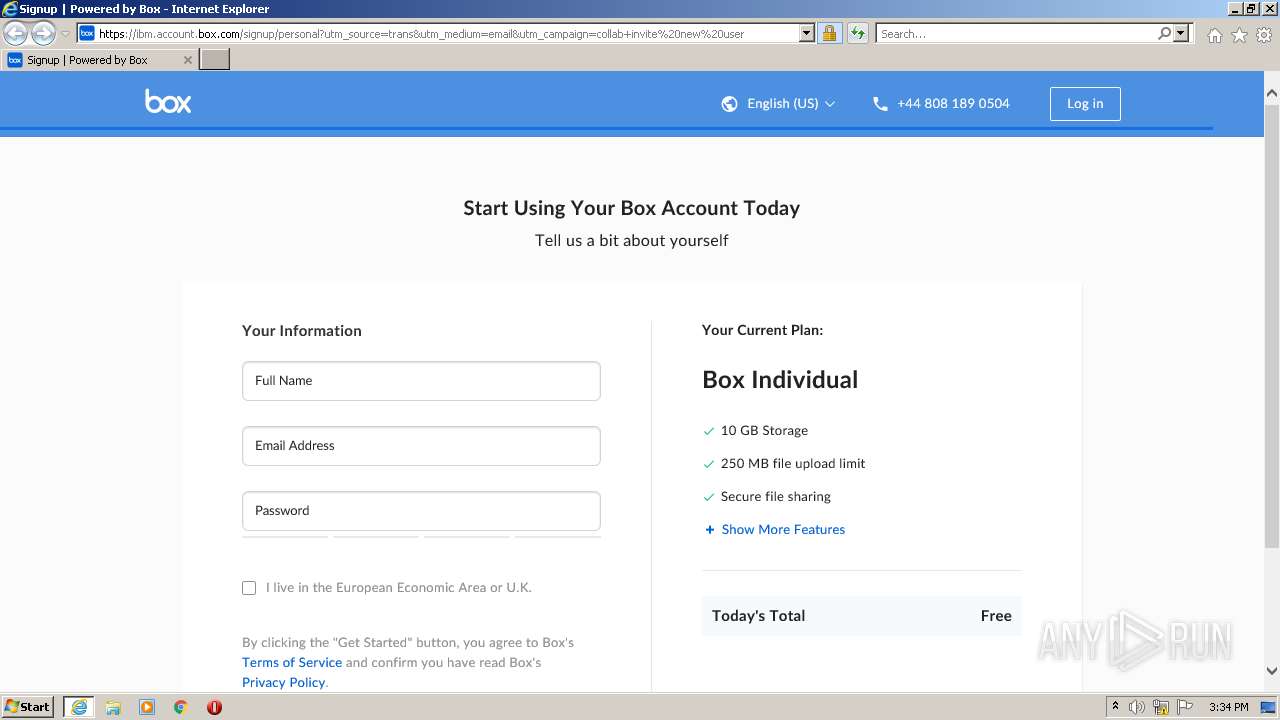Image resolution: width=1280 pixels, height=720 pixels.
Task: Open the search provider dropdown
Action: [1181, 34]
